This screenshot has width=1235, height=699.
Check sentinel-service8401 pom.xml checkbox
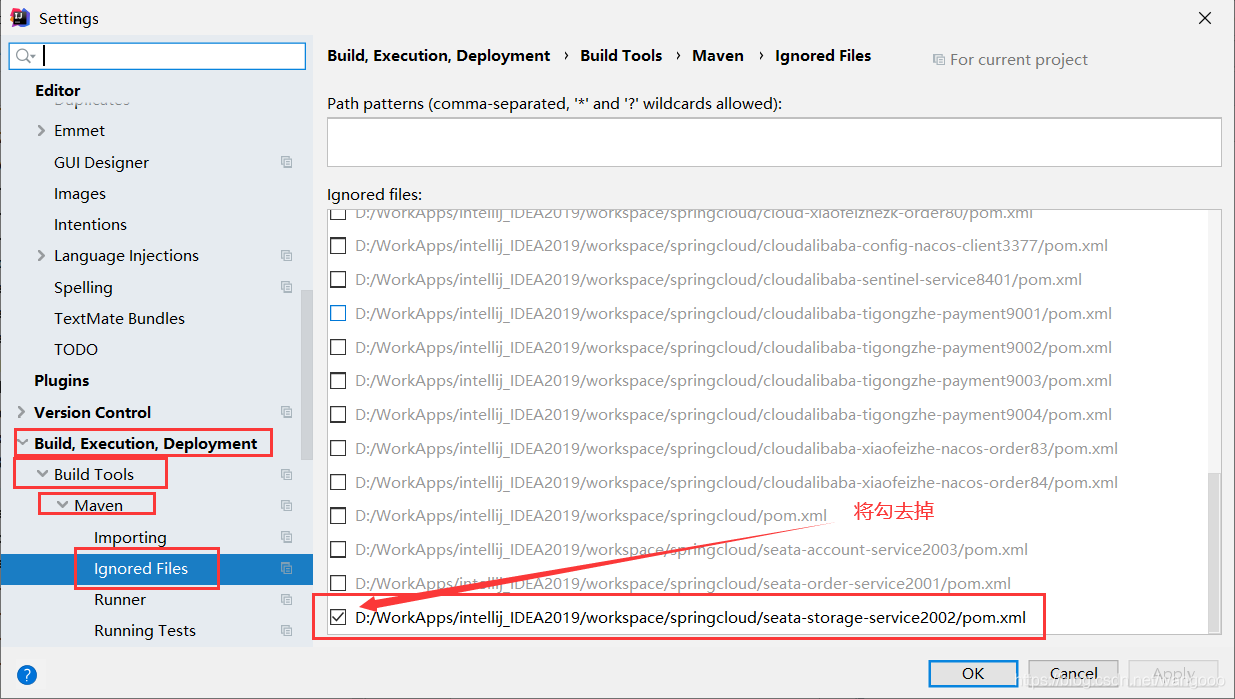(338, 279)
